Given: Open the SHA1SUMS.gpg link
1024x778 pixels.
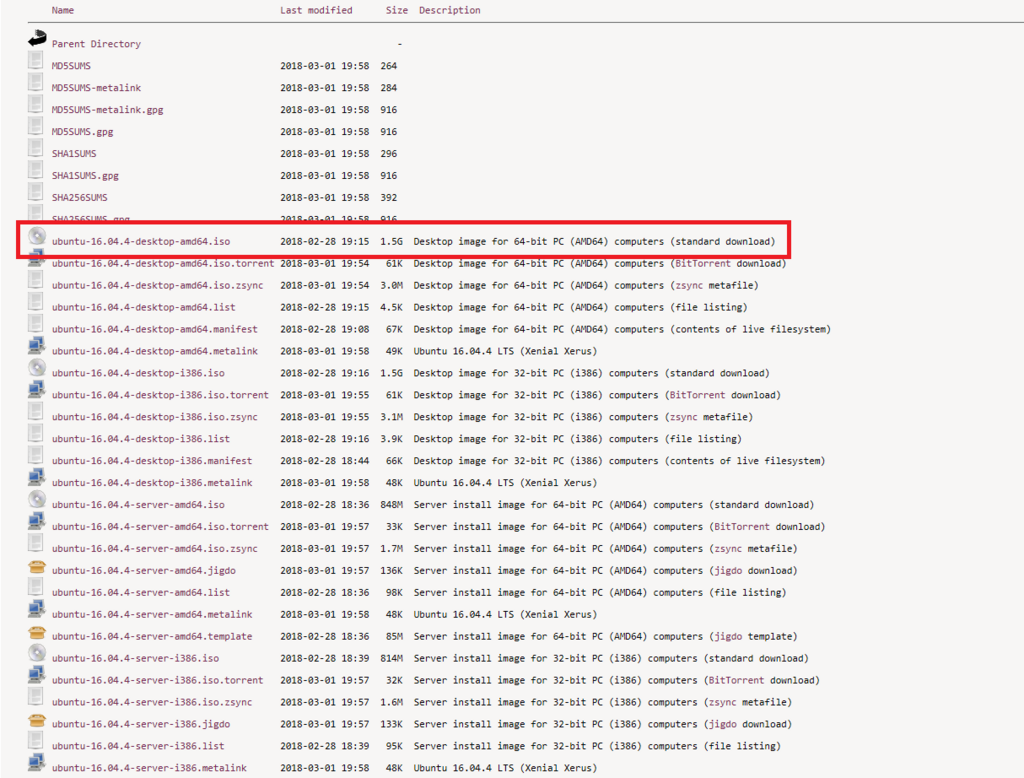Looking at the screenshot, I should 85,176.
